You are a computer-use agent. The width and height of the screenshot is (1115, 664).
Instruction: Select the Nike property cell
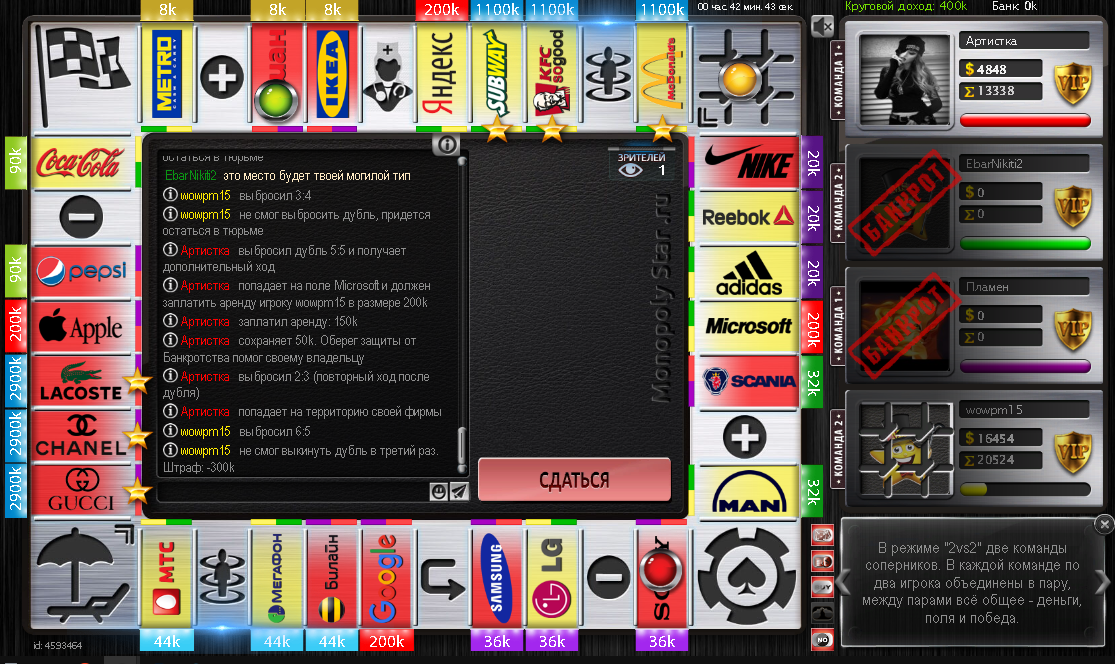[x=746, y=161]
